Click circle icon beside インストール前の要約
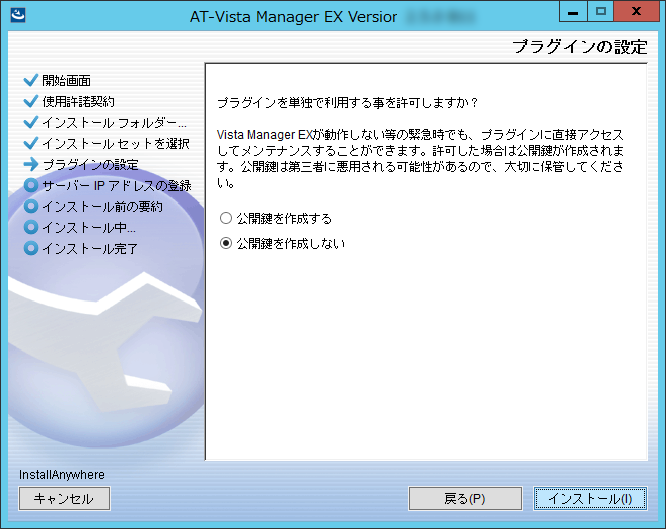The height and width of the screenshot is (529, 666). click(x=31, y=206)
